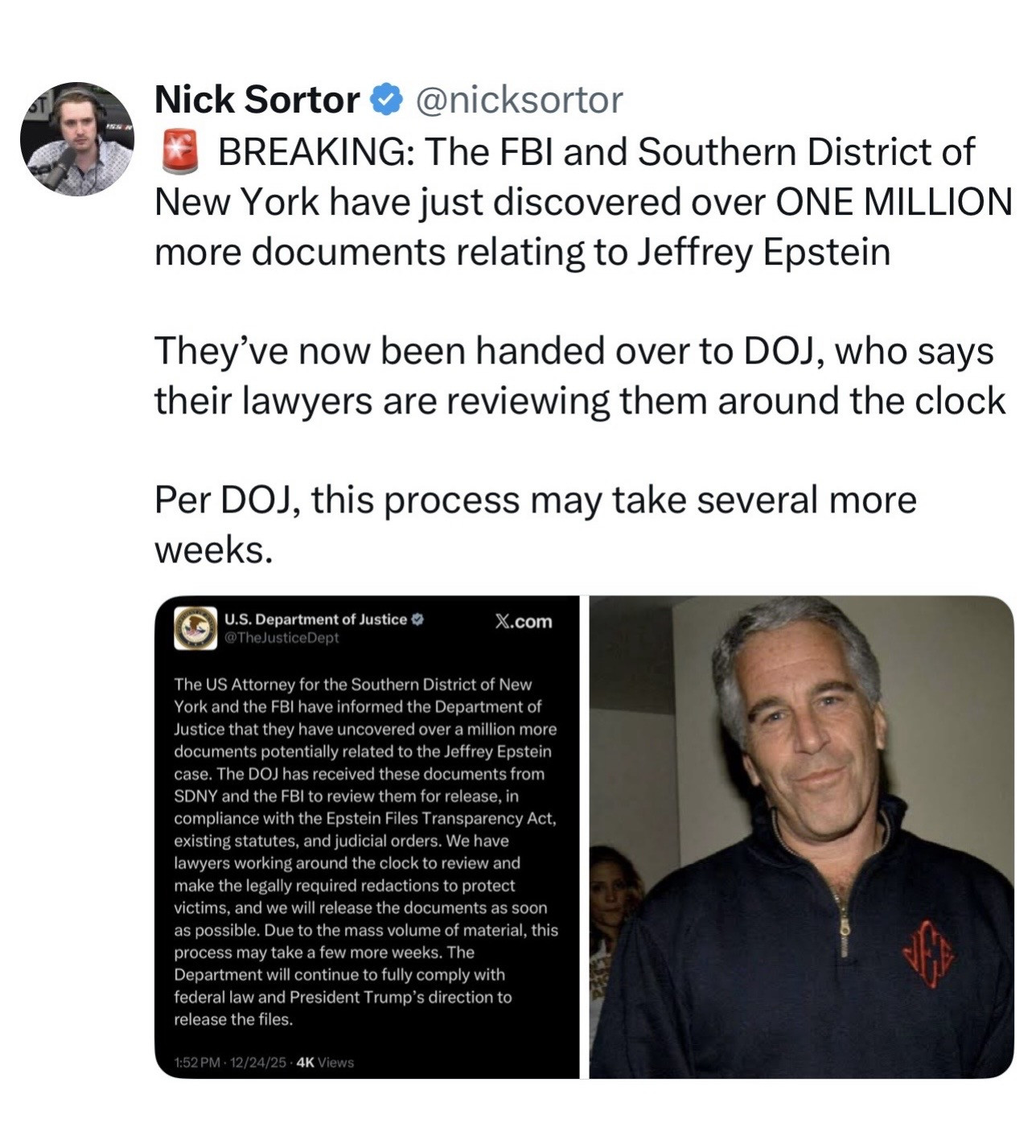Click the 4K Views count
This screenshot has width=1036, height=1148.
pyautogui.click(x=325, y=1063)
